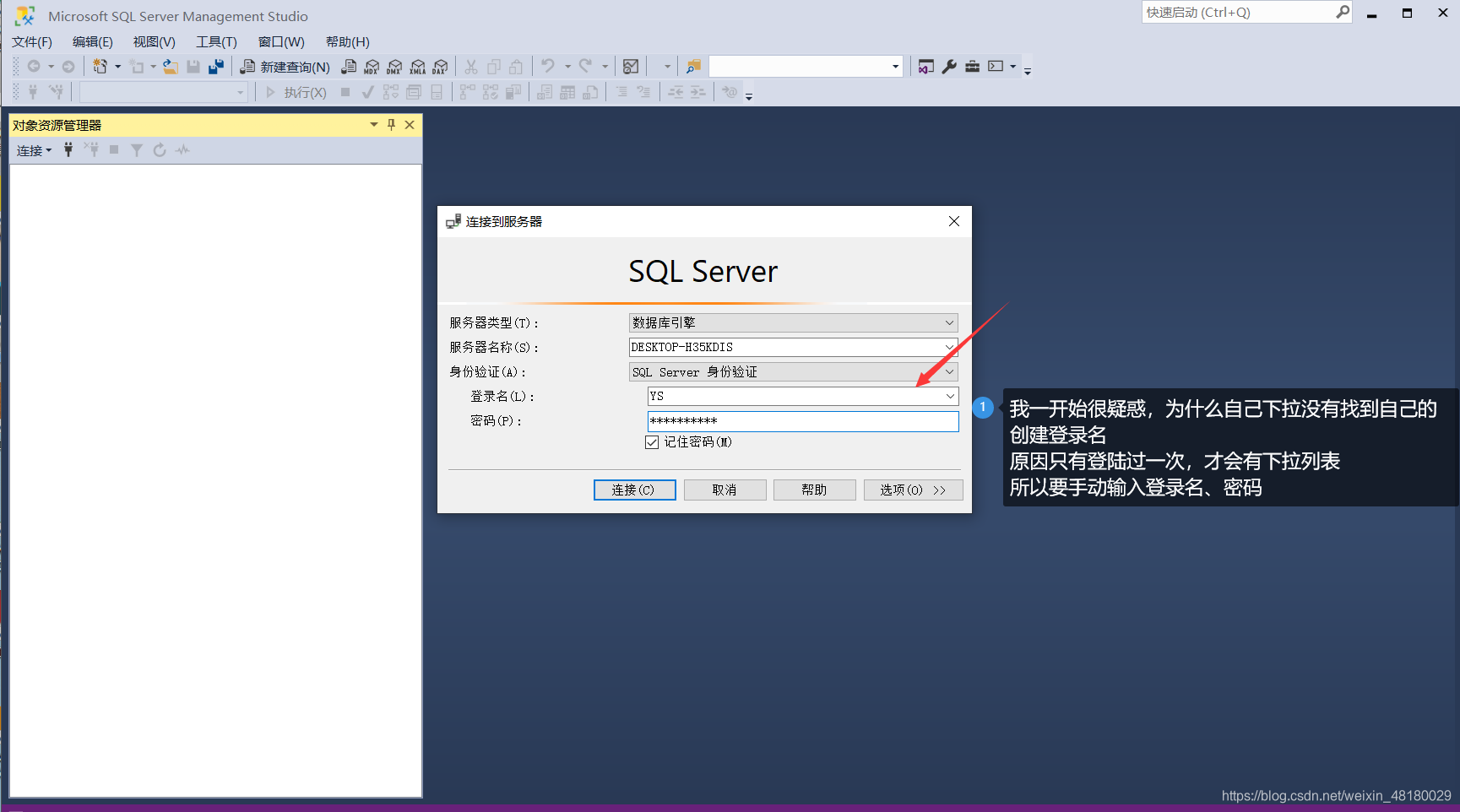The width and height of the screenshot is (1460, 812).
Task: Click the 连接(C) button
Action: [635, 490]
